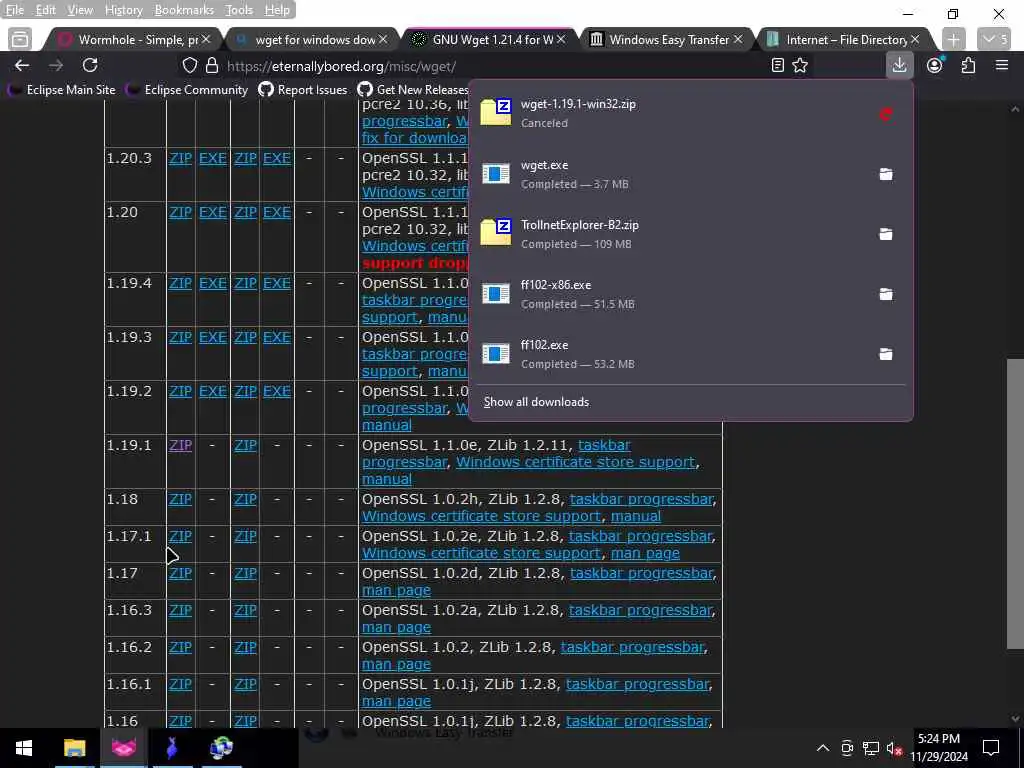The height and width of the screenshot is (768, 1024).
Task: Reload the current page
Action: coord(90,65)
